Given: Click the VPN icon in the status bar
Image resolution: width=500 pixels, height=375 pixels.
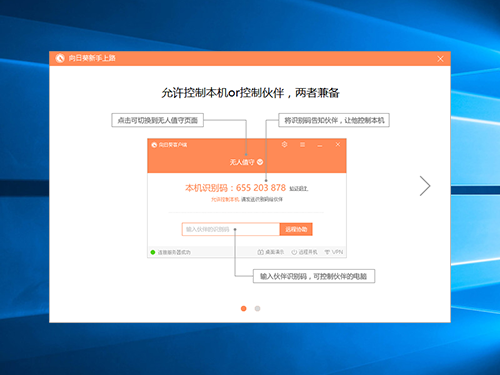Looking at the screenshot, I should point(327,252).
